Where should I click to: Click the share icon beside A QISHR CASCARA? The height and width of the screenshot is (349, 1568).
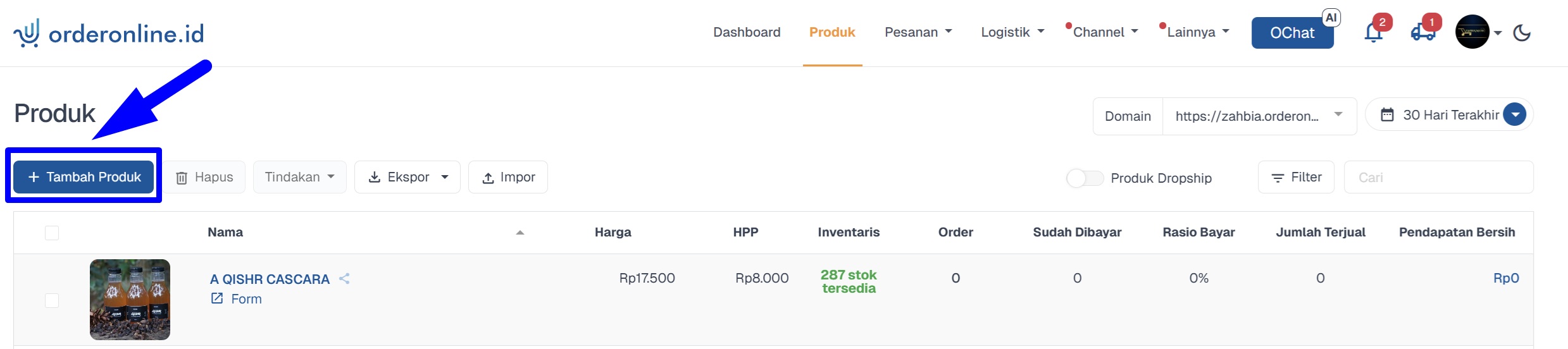click(344, 279)
